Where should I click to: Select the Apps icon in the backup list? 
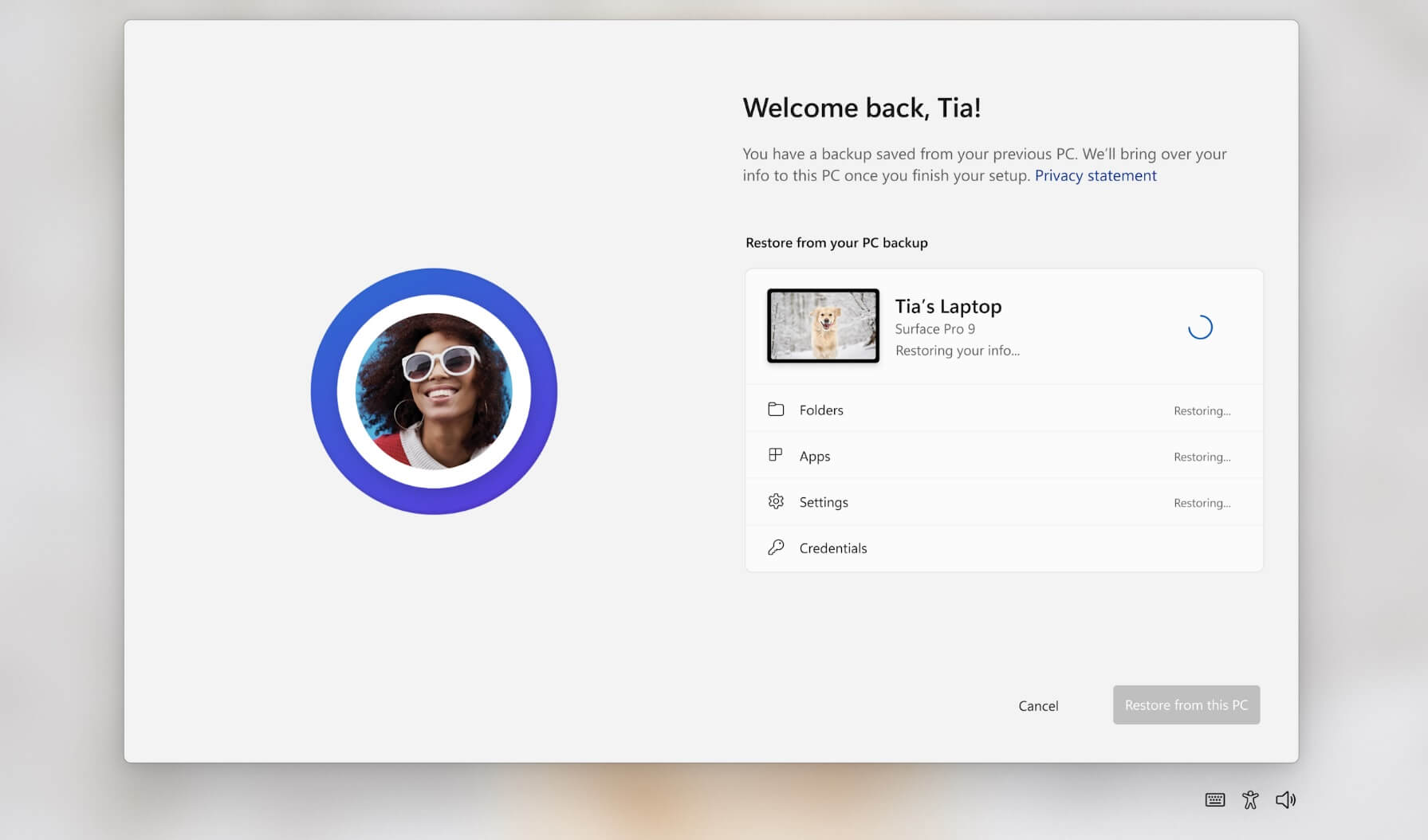[775, 454]
